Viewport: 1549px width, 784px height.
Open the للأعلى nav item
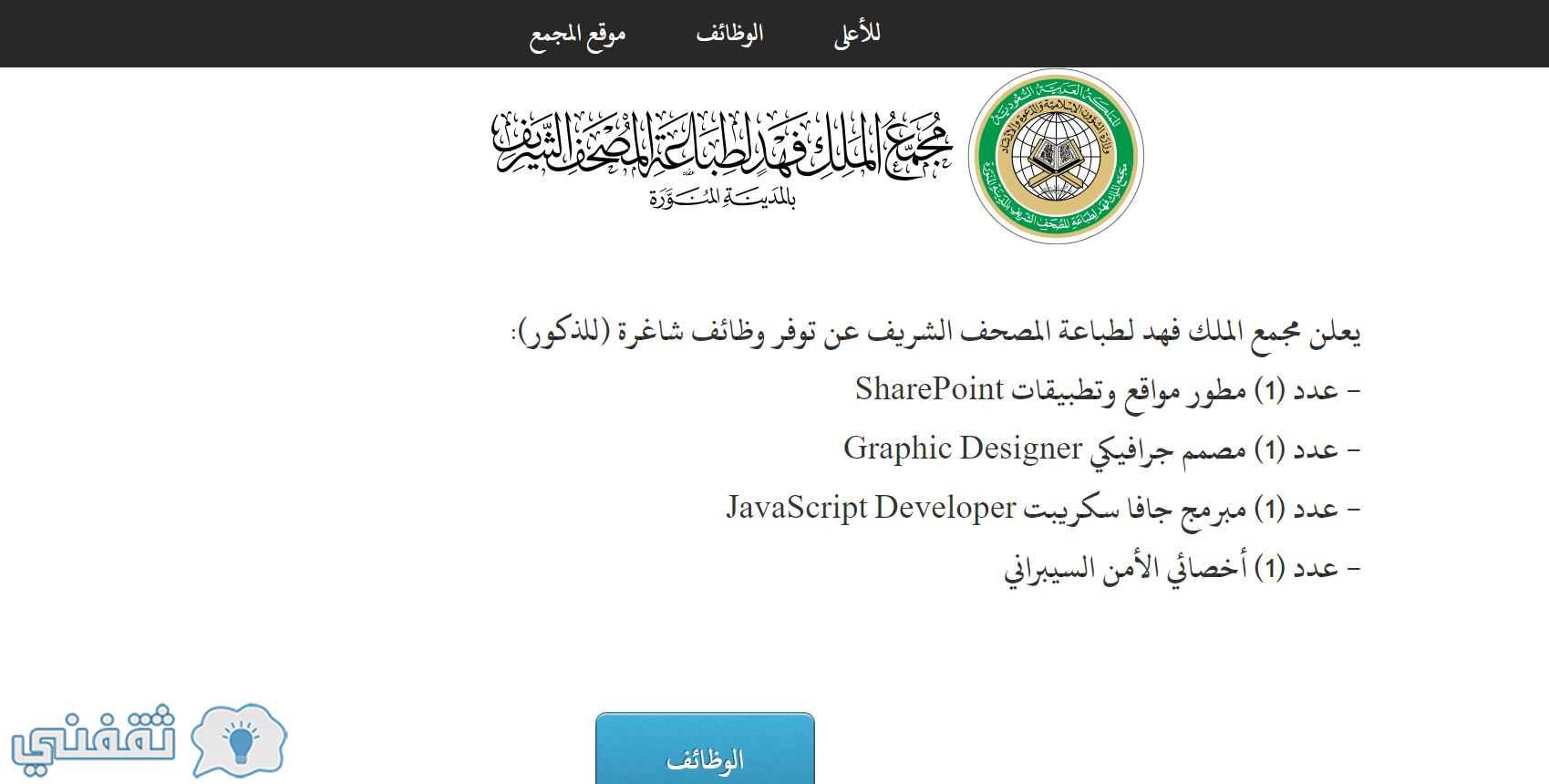857,34
